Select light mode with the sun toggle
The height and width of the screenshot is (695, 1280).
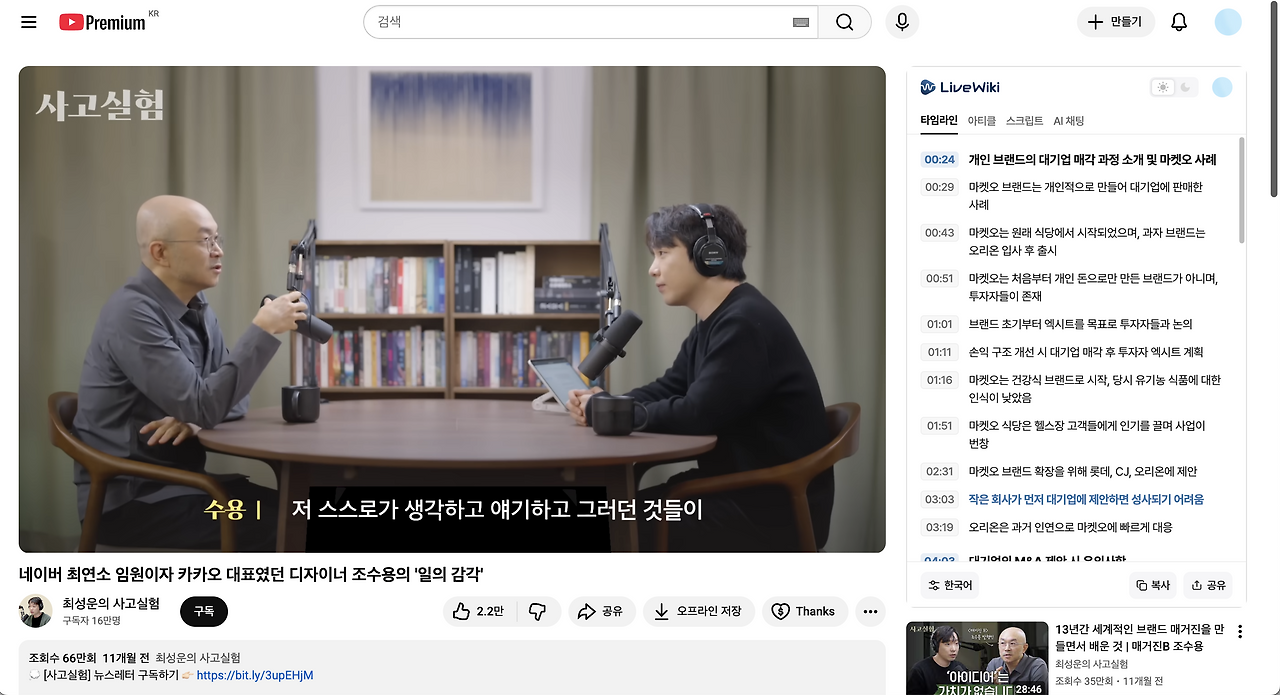[1162, 87]
